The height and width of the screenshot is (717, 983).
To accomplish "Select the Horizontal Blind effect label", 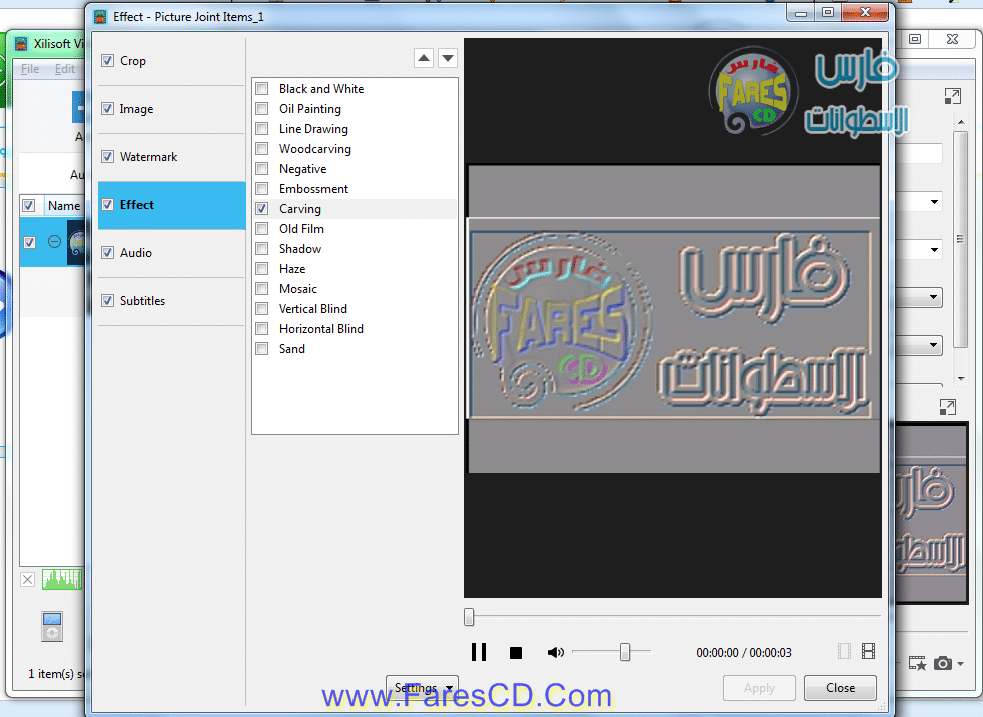I will pos(321,329).
